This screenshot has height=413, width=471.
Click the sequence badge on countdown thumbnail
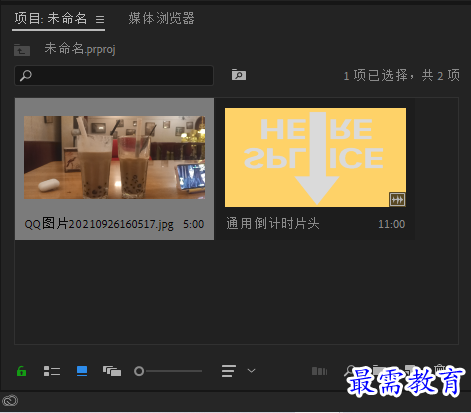point(397,200)
